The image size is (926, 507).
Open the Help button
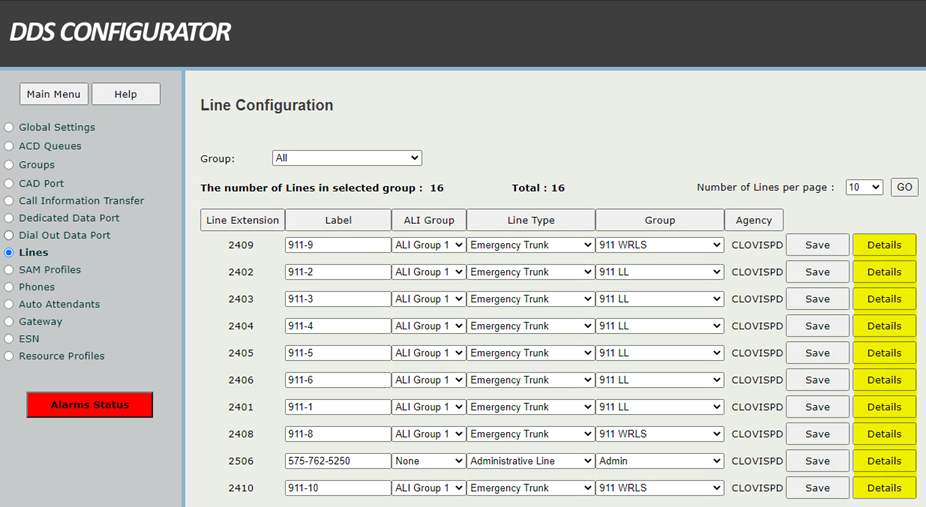(x=126, y=94)
